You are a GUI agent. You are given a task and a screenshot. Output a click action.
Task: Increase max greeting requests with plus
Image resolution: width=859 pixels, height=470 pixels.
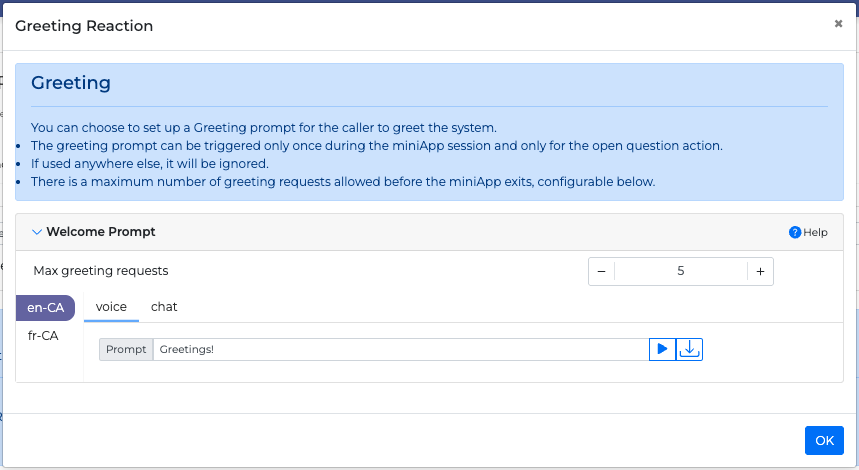(x=760, y=271)
